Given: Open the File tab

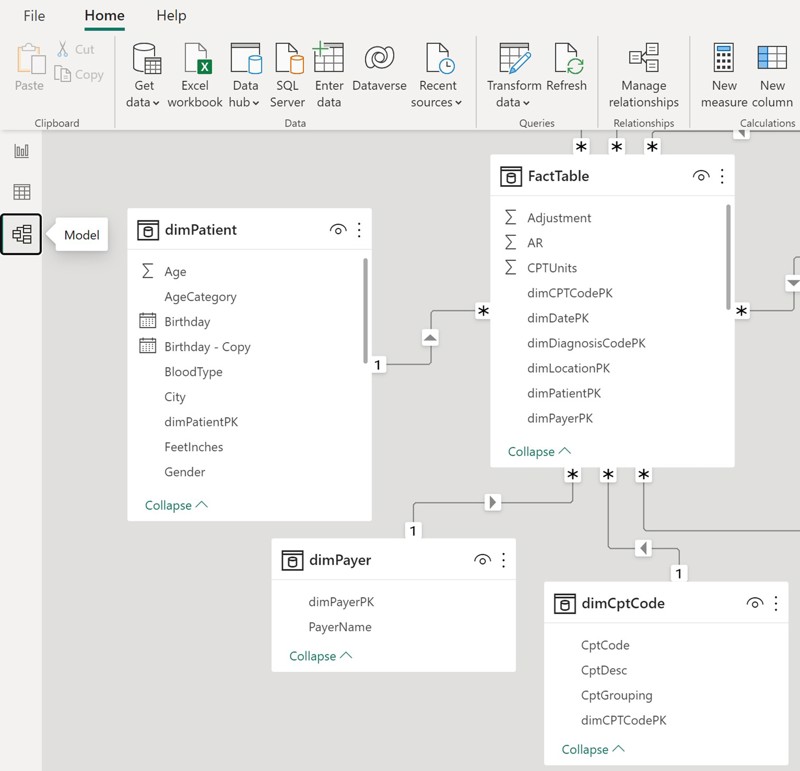Looking at the screenshot, I should [x=34, y=16].
